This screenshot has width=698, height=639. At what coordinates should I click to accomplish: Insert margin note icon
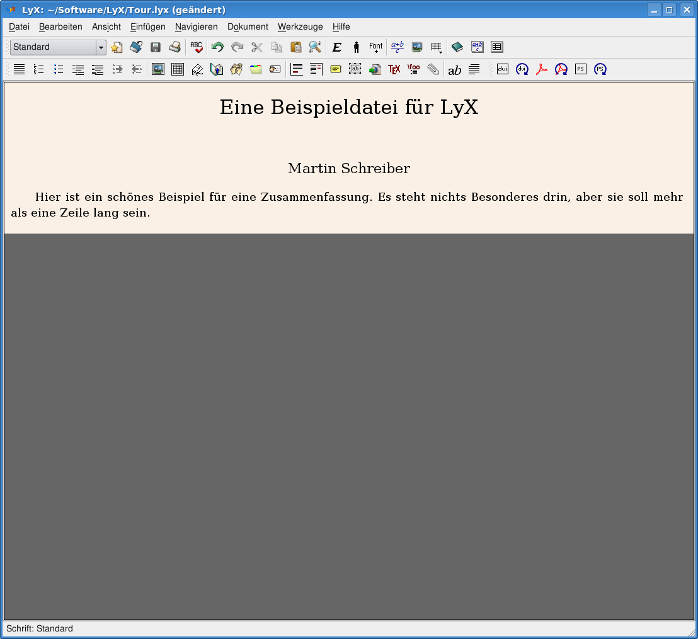click(316, 69)
